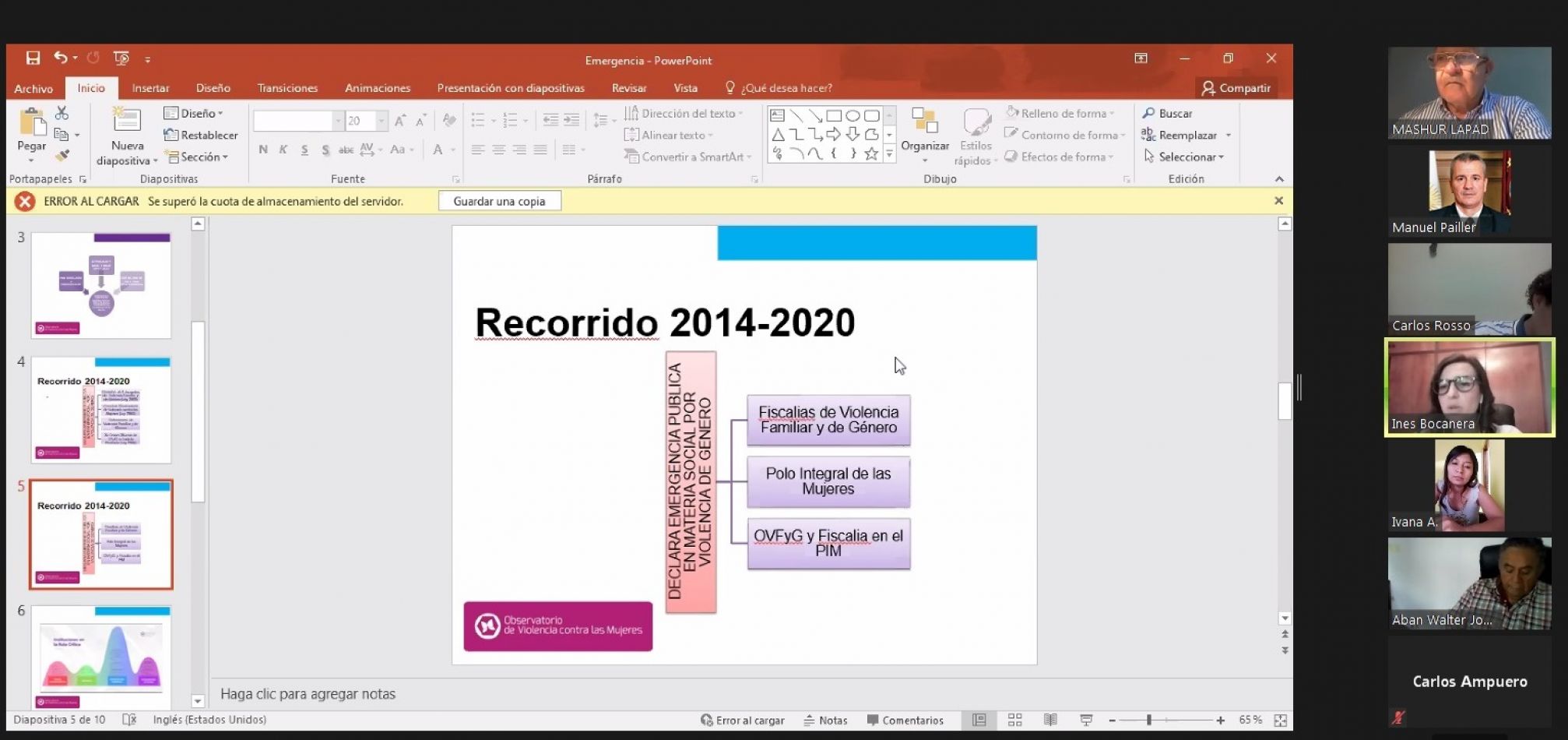Toggle the Notas pane in status bar
The image size is (1568, 740).
pyautogui.click(x=825, y=721)
